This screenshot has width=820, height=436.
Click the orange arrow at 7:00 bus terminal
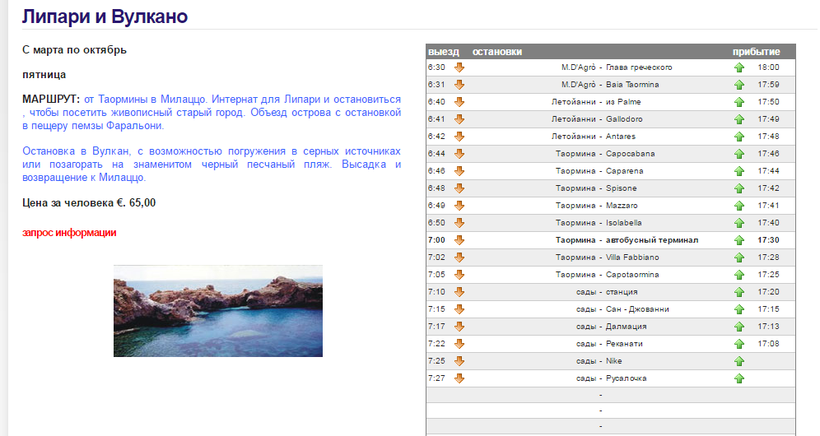460,240
